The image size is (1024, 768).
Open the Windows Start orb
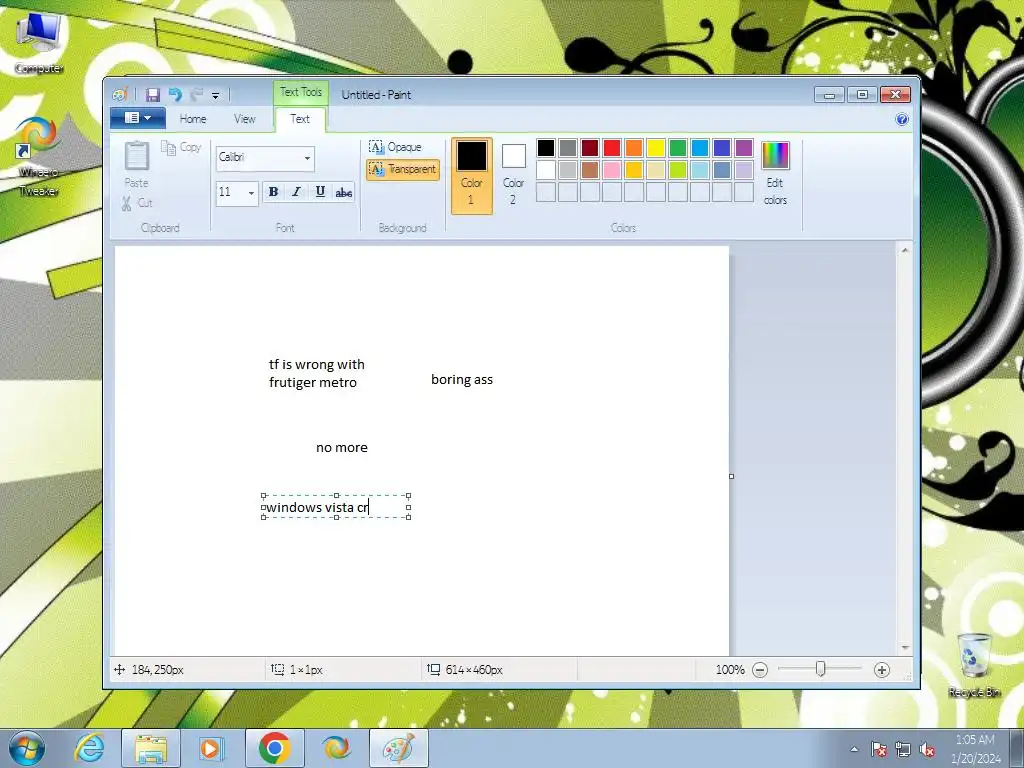pyautogui.click(x=26, y=748)
